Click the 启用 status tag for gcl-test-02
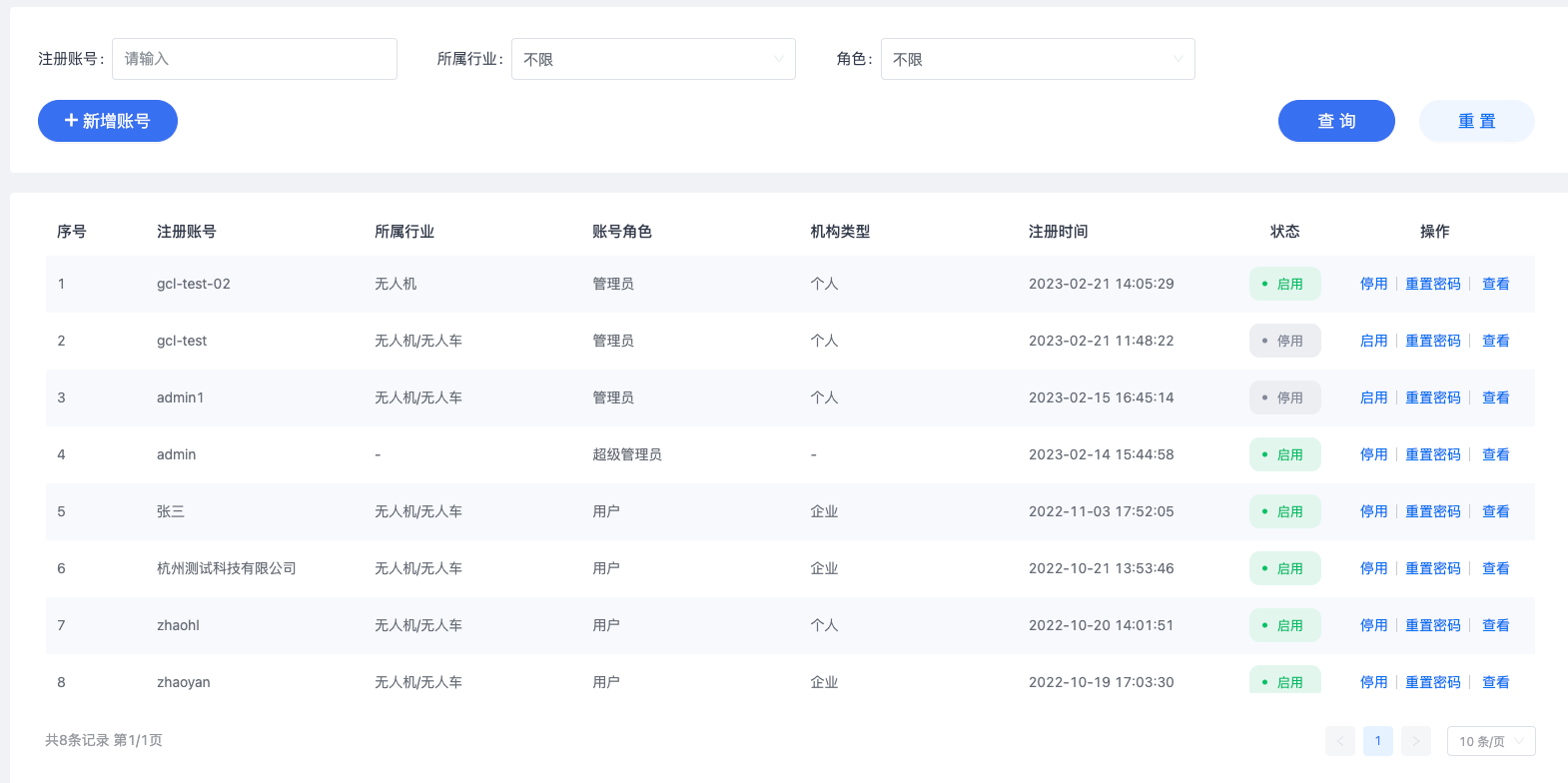The image size is (1568, 783). click(1284, 284)
